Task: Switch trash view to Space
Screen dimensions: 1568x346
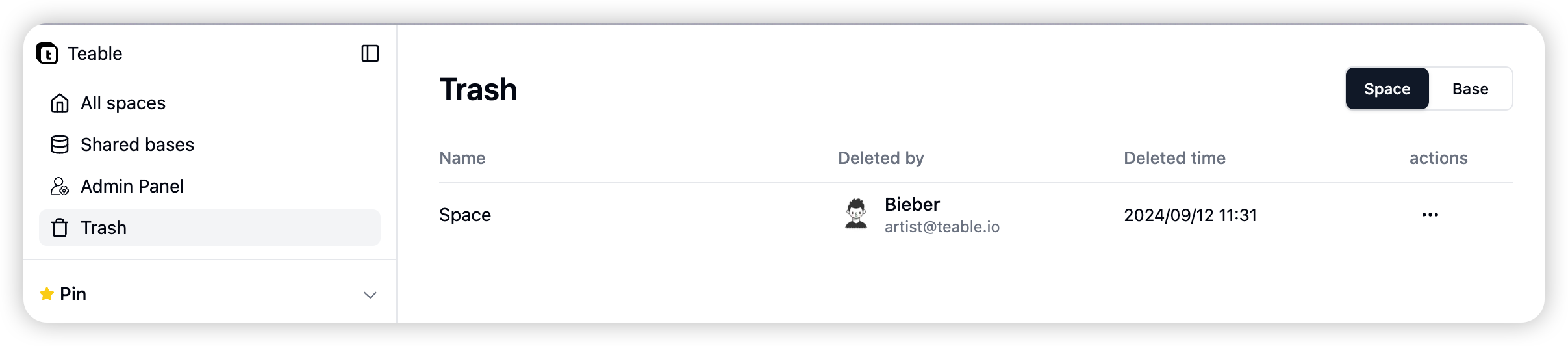Action: click(x=1387, y=88)
